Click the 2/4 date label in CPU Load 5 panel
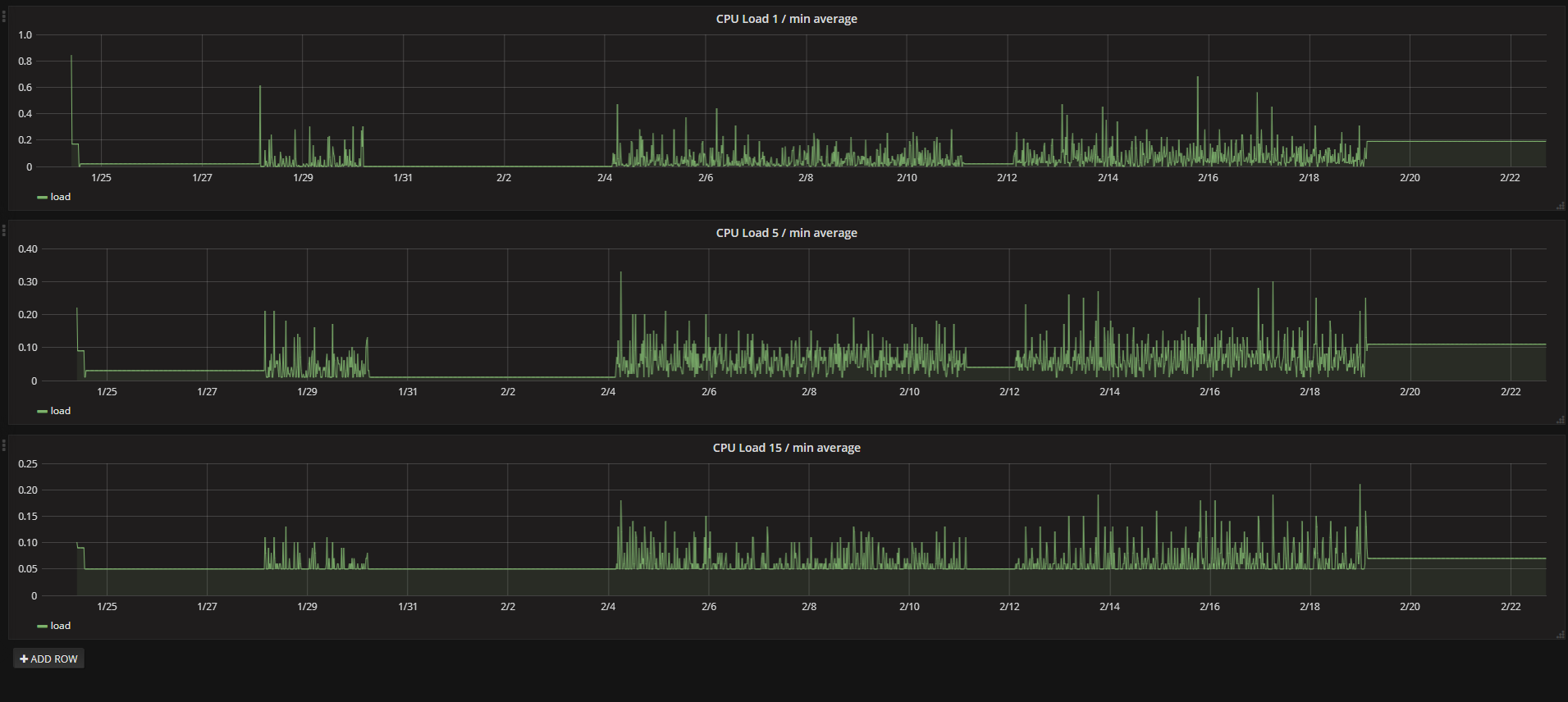The height and width of the screenshot is (702, 1568). pos(608,391)
